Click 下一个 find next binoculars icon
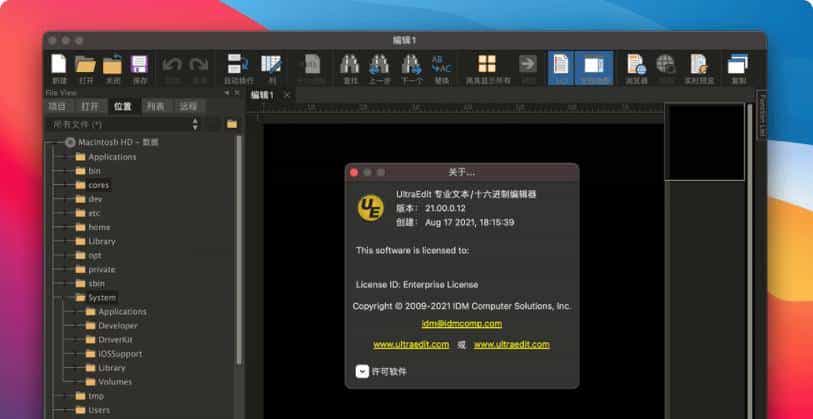813x419 pixels. click(x=411, y=64)
